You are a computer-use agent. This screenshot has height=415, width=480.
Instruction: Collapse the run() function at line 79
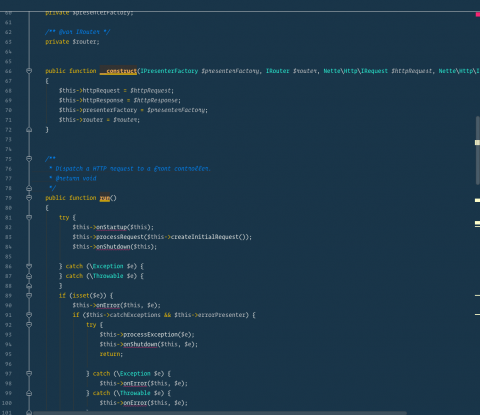tap(29, 198)
